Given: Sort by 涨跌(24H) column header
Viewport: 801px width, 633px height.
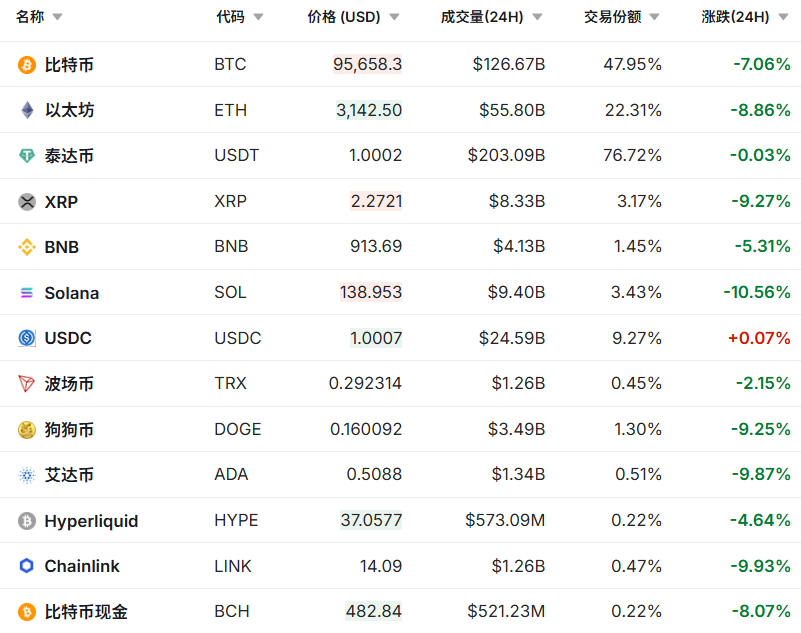Looking at the screenshot, I should pos(735,17).
